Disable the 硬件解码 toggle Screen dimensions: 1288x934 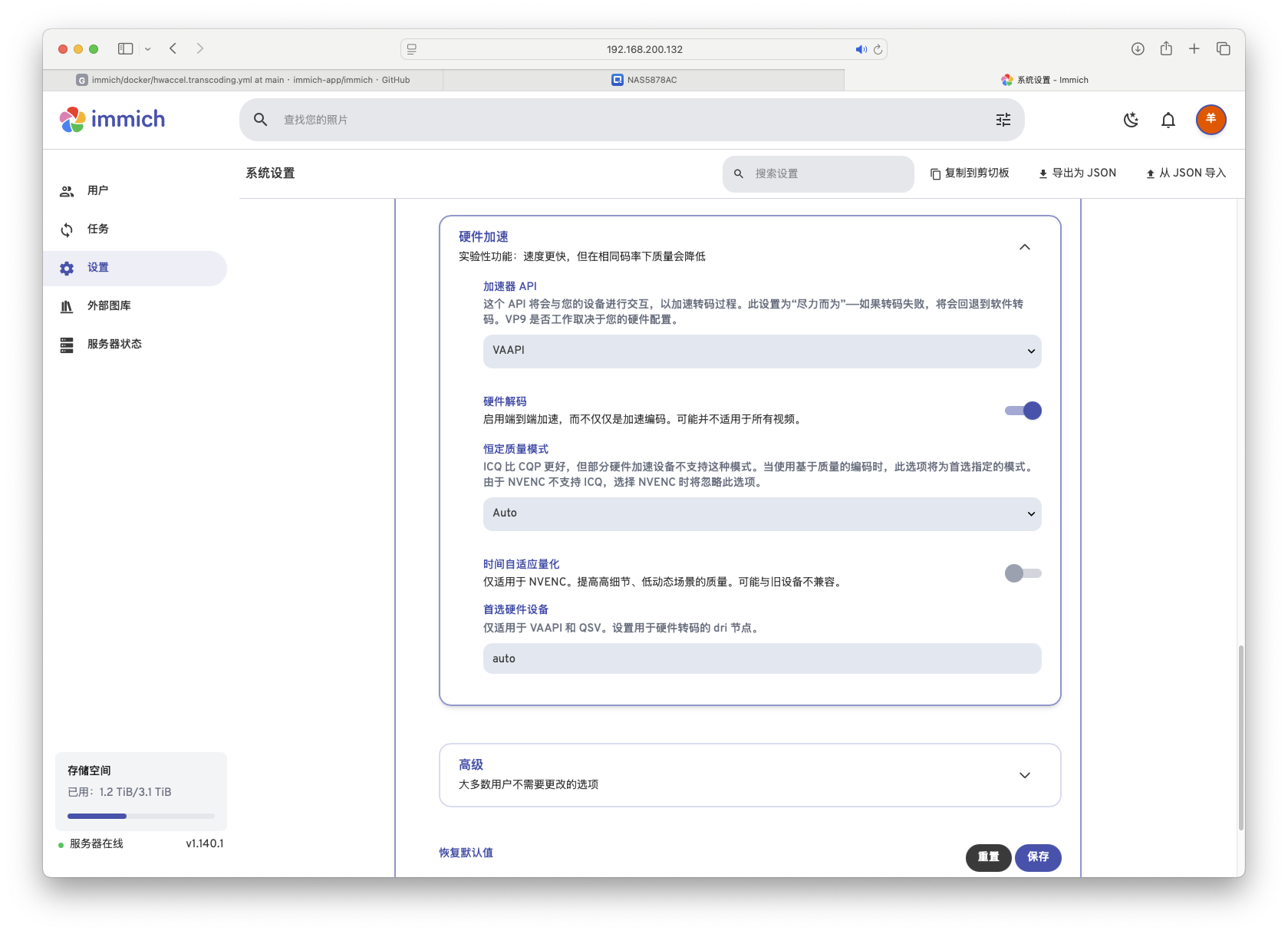click(1022, 411)
